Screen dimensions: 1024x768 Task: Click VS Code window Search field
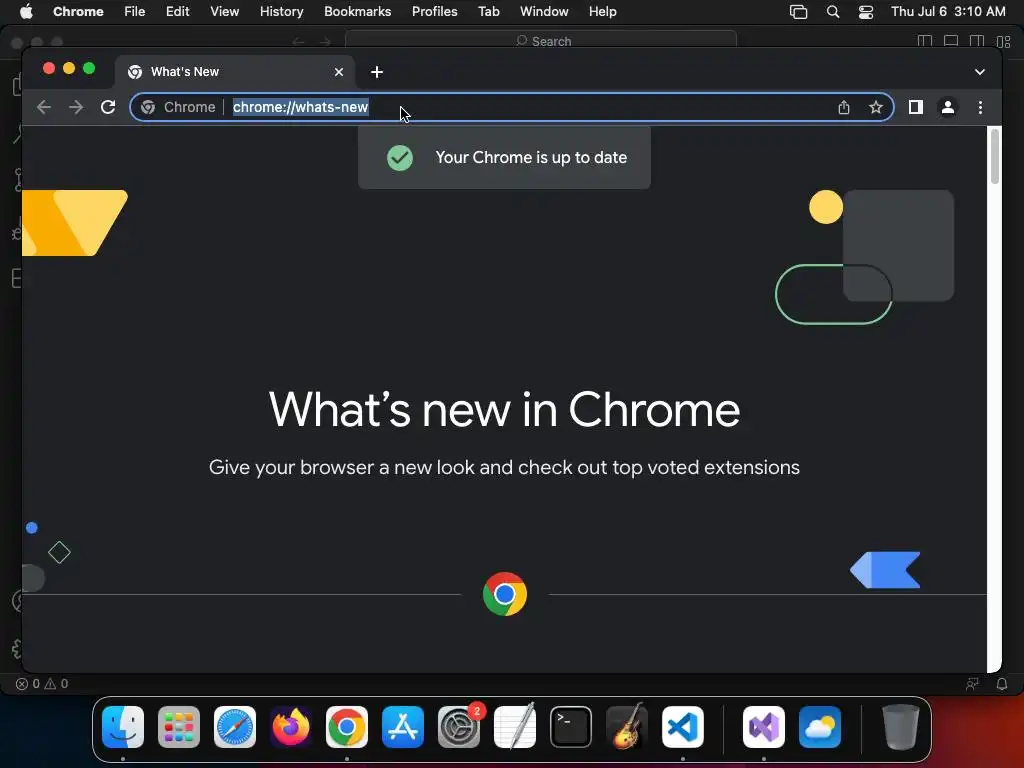(541, 40)
